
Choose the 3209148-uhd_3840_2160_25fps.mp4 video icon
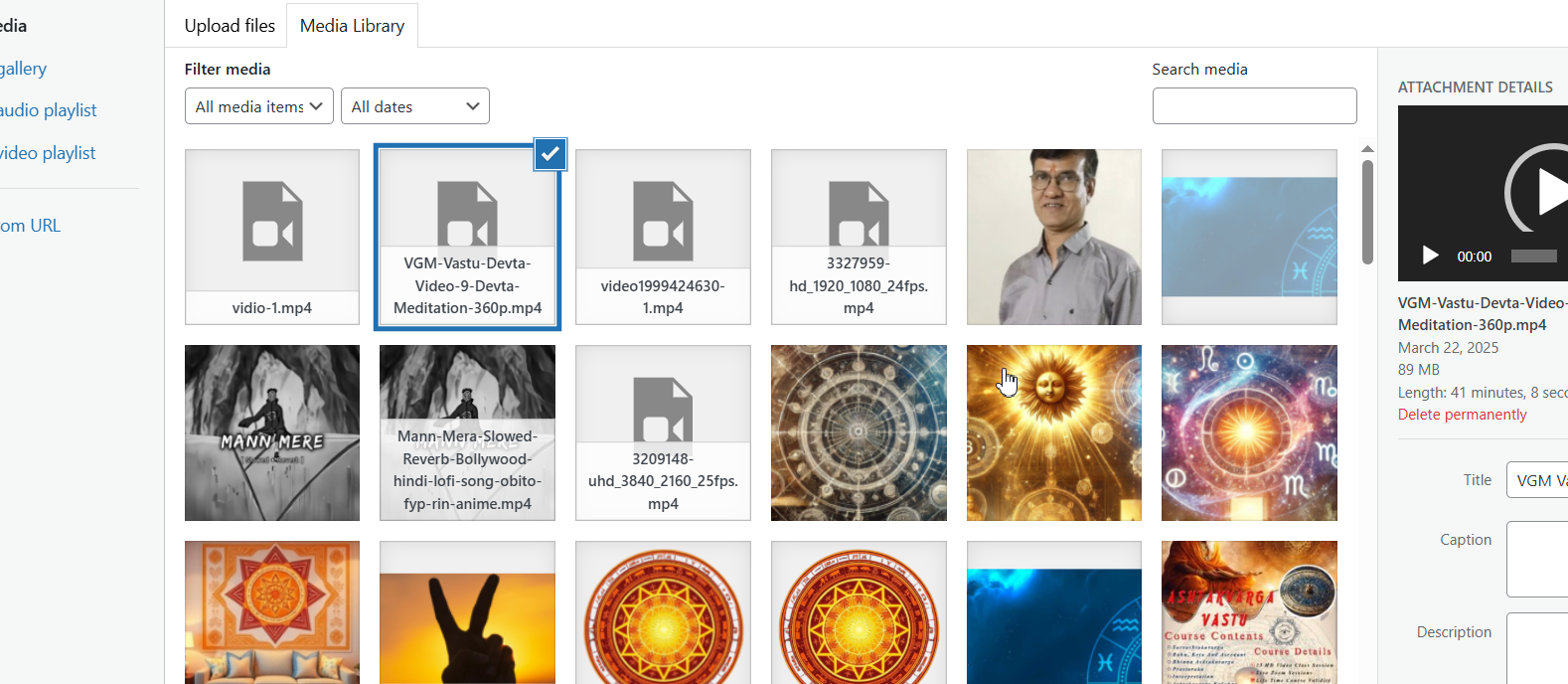pos(663,408)
